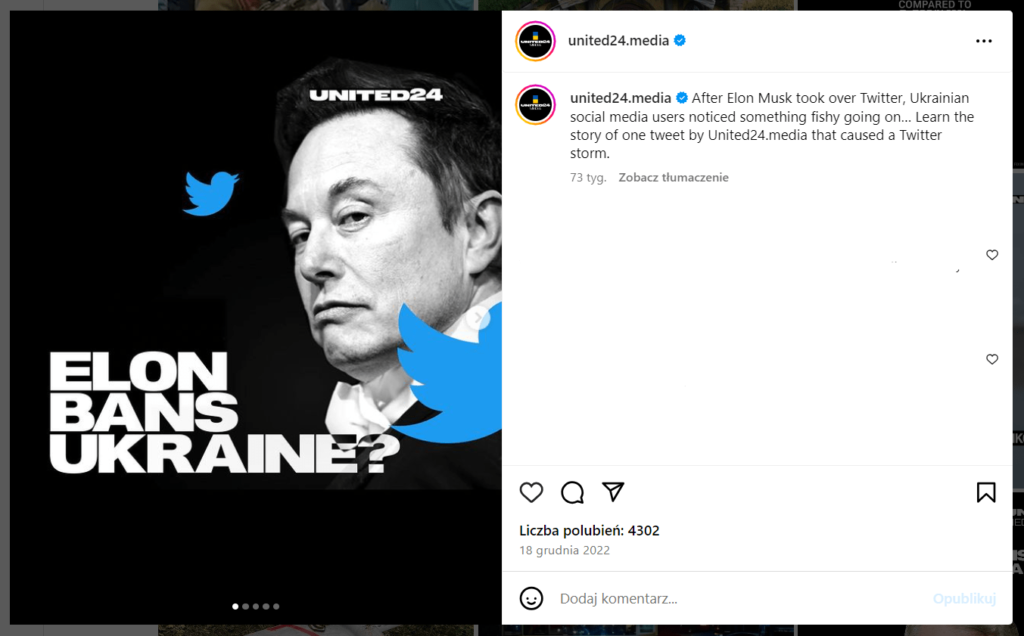Click the united24.media username in the caption
Viewport: 1024px width, 636px height.
620,98
